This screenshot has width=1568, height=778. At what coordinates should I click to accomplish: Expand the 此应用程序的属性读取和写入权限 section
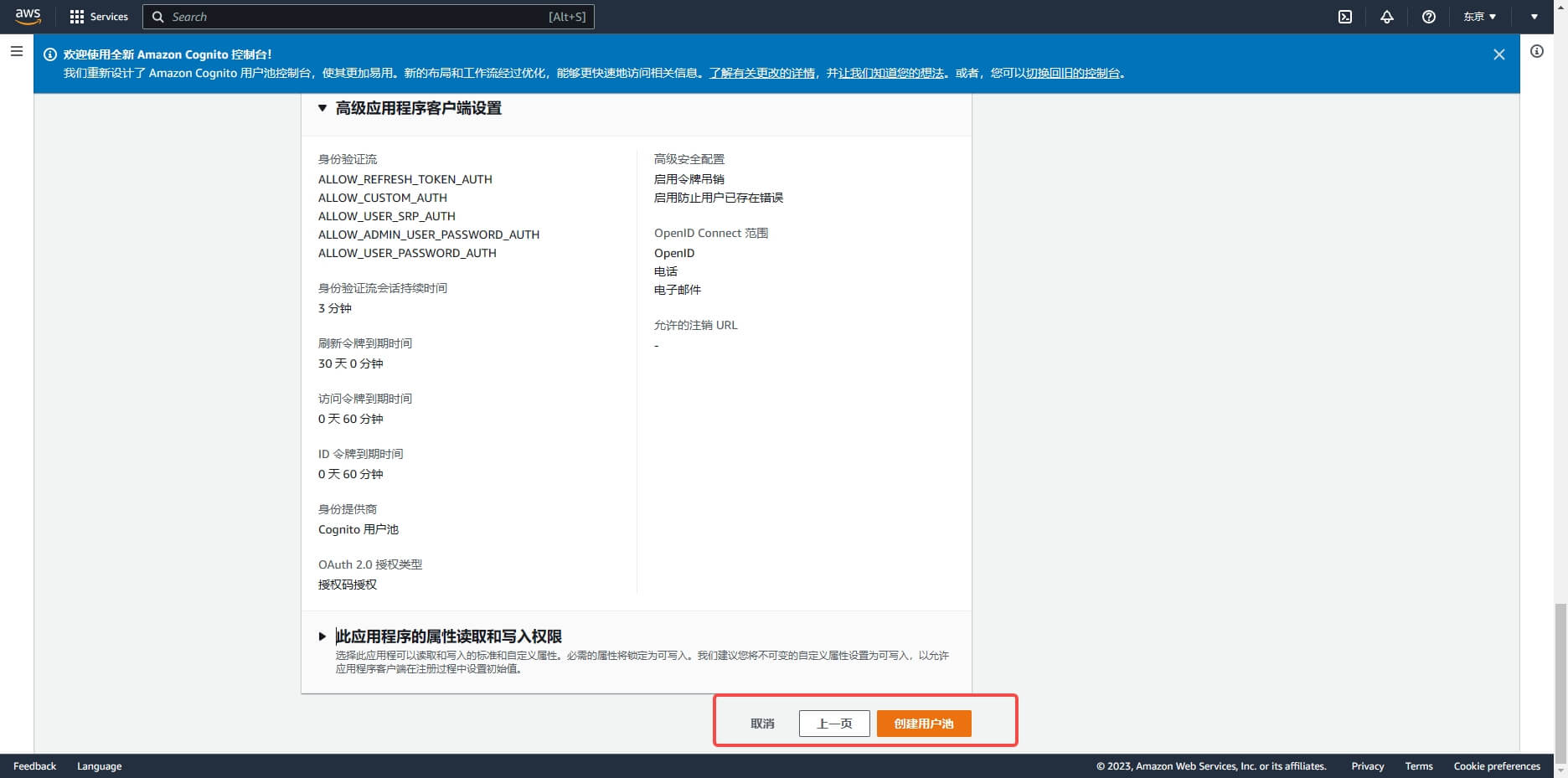[322, 636]
